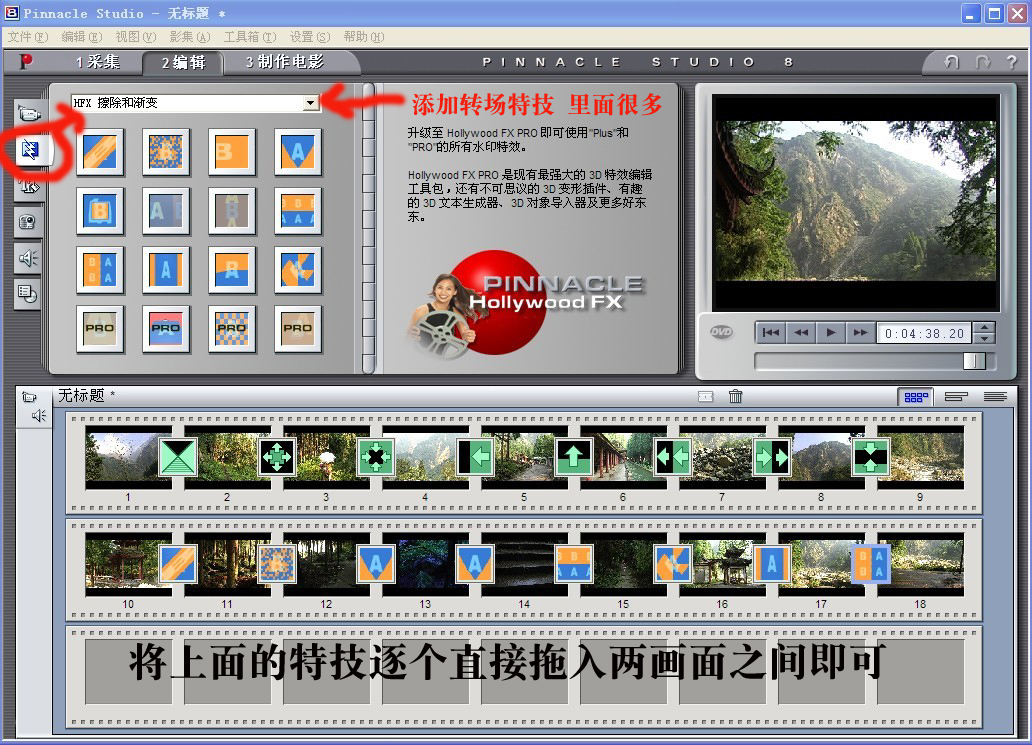The image size is (1032, 745).
Task: Open the transitions album tab
Action: point(30,150)
